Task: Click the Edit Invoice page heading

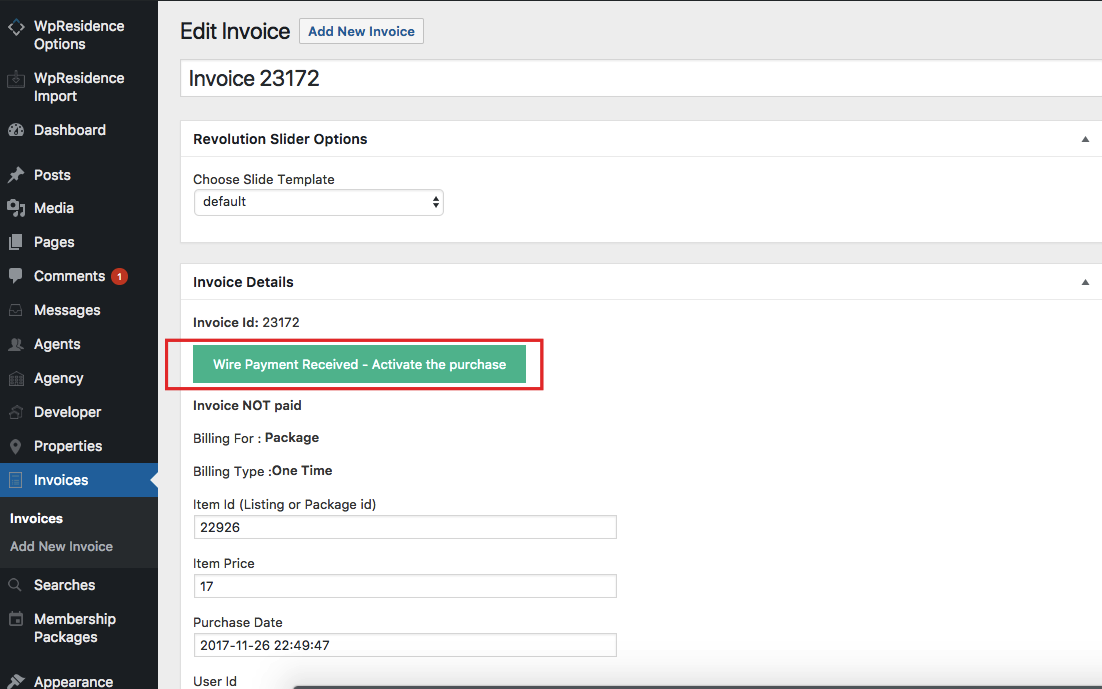Action: click(235, 31)
